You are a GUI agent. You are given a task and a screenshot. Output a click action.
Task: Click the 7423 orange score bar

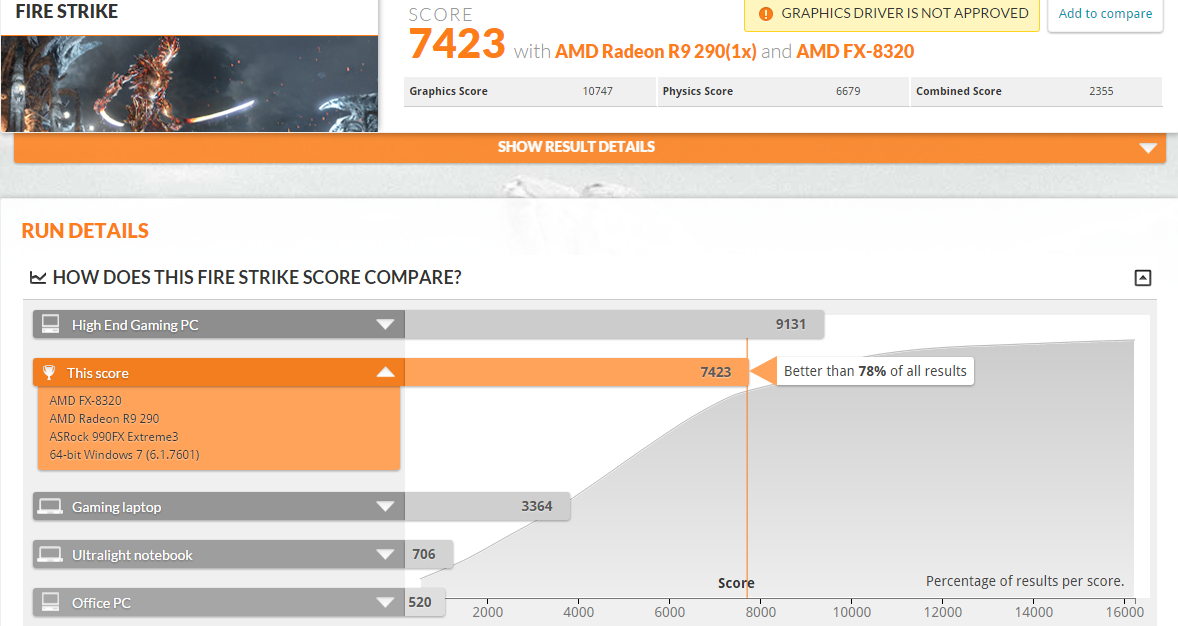click(576, 372)
